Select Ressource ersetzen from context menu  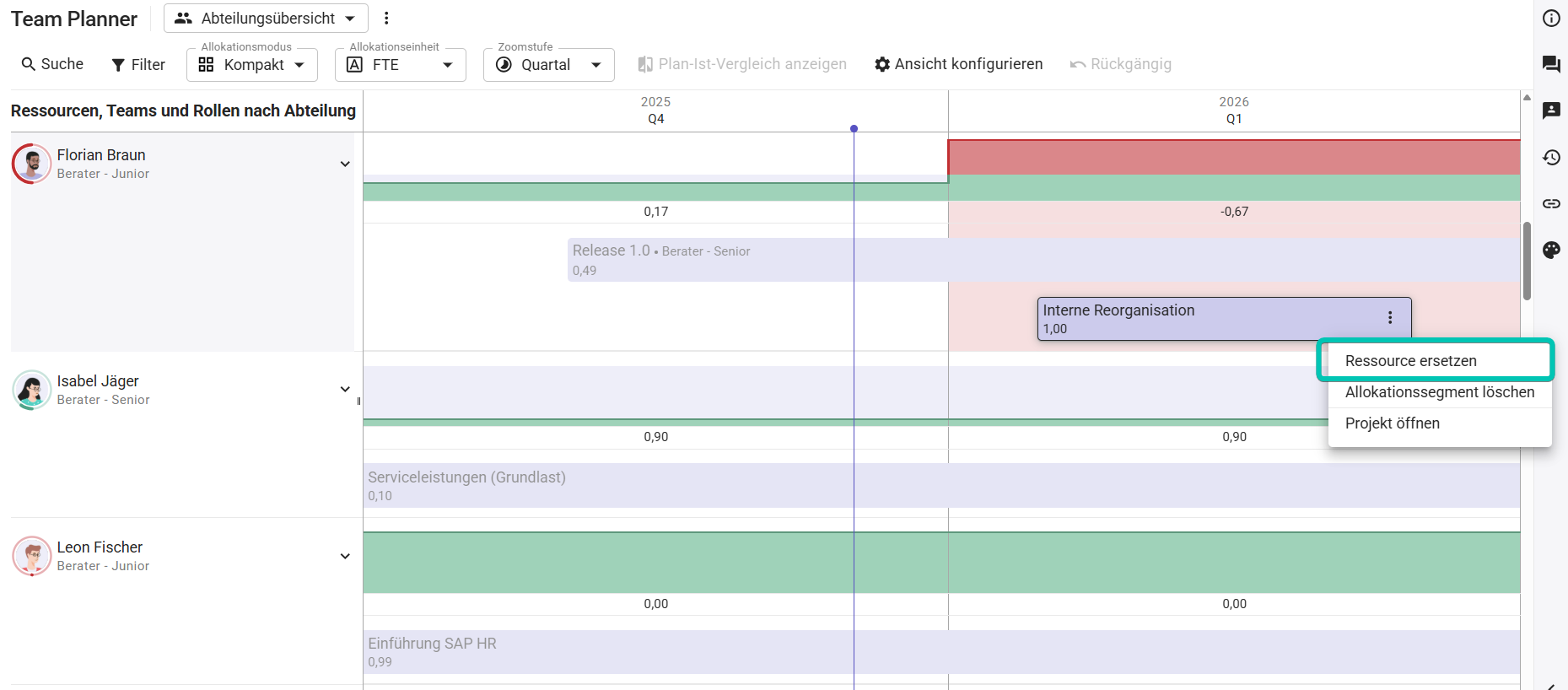click(1410, 361)
